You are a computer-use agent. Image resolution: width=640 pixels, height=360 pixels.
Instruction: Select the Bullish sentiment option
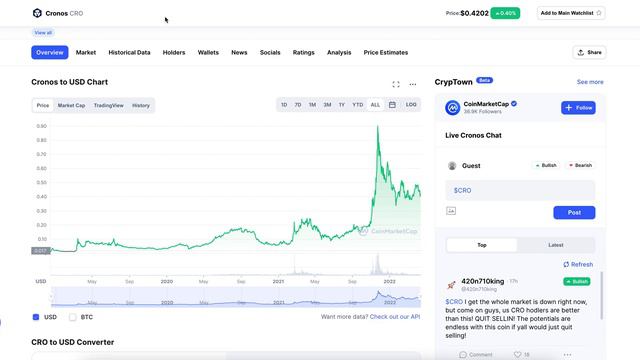tap(546, 165)
